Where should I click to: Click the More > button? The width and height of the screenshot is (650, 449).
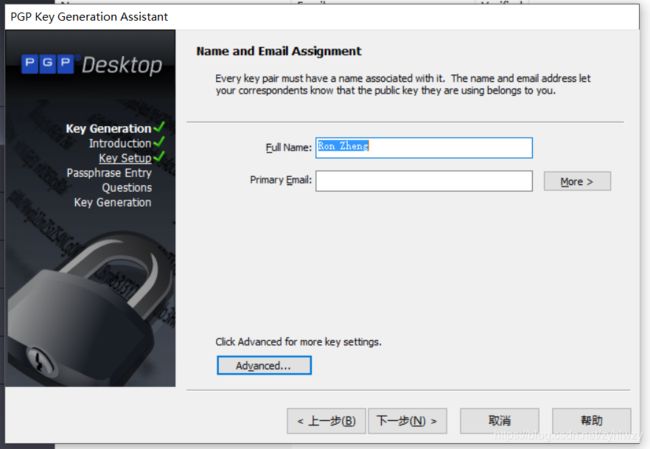[577, 182]
